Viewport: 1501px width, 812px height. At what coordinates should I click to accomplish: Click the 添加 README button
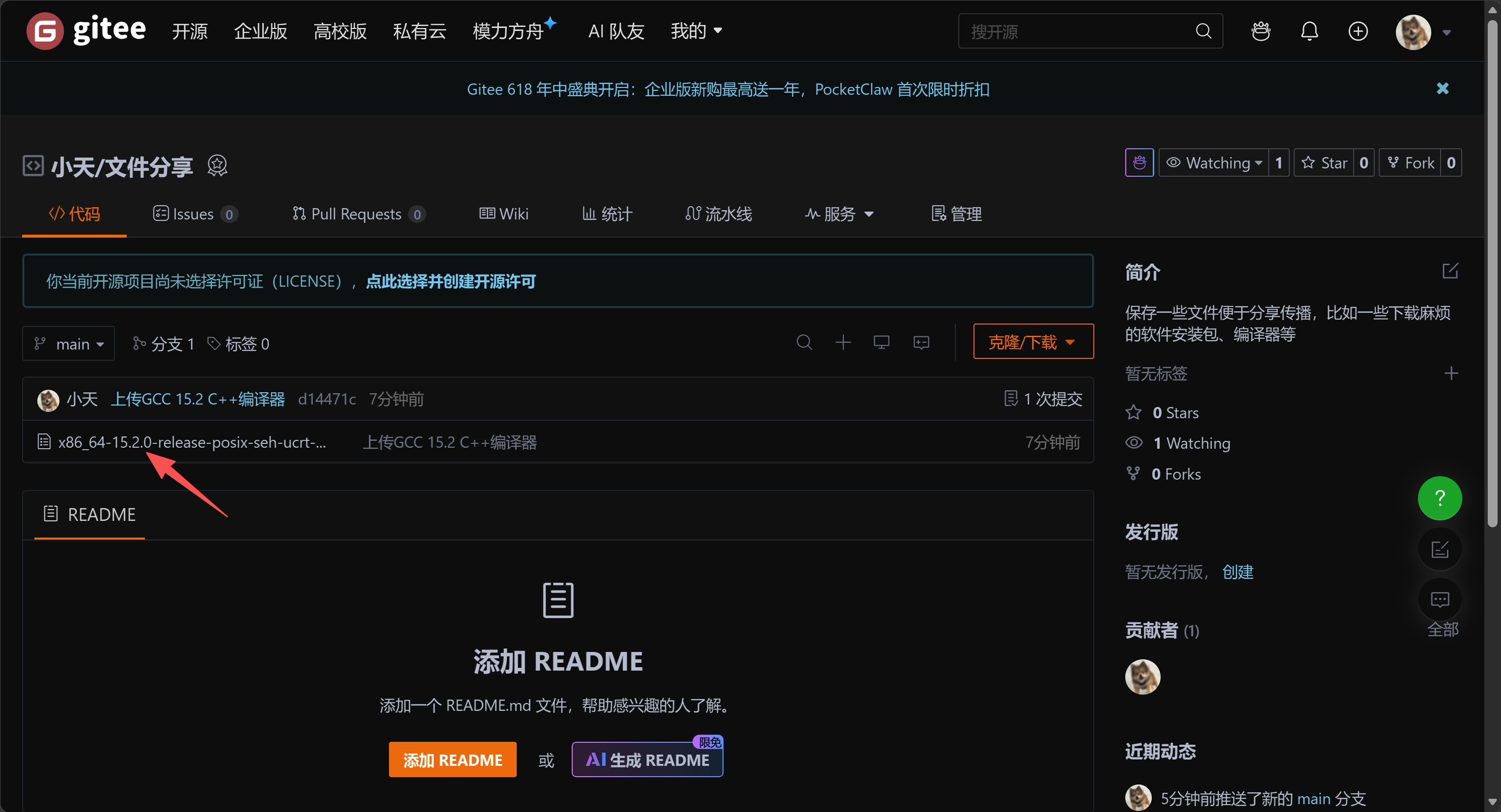(x=453, y=759)
